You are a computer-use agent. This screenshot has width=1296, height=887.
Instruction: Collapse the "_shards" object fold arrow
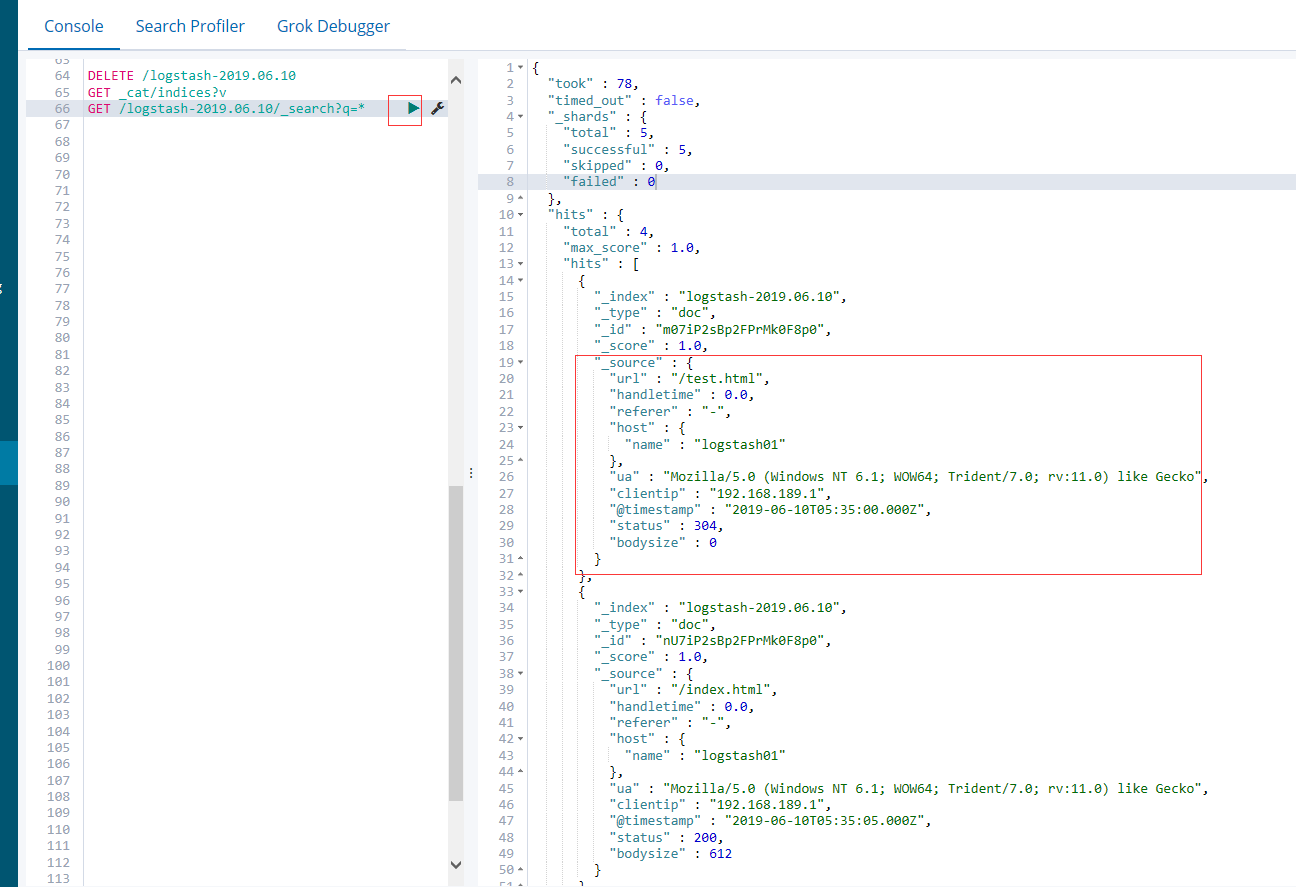pos(521,117)
